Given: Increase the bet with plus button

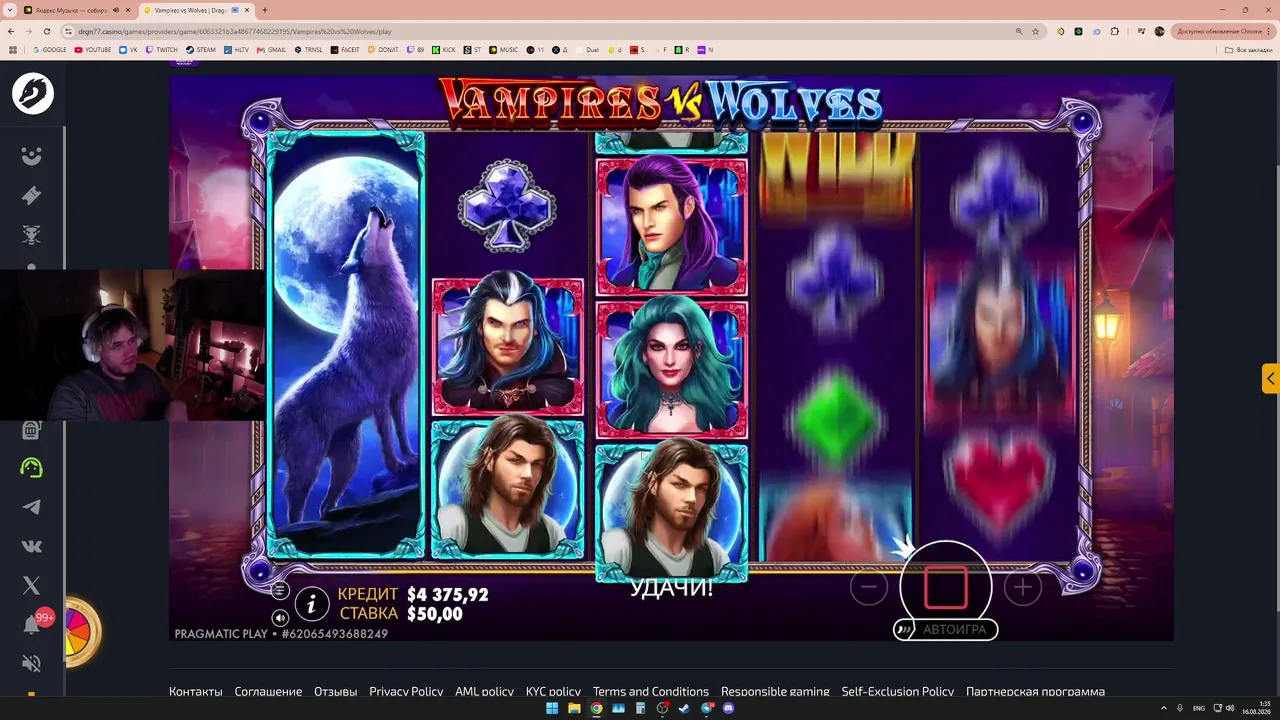Looking at the screenshot, I should 1022,588.
